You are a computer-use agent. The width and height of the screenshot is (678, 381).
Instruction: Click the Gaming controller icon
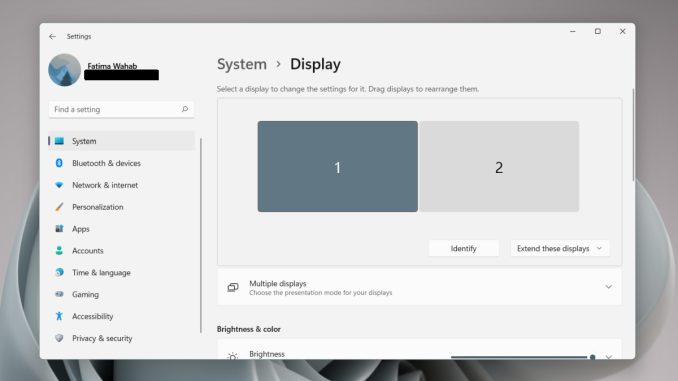click(x=59, y=295)
